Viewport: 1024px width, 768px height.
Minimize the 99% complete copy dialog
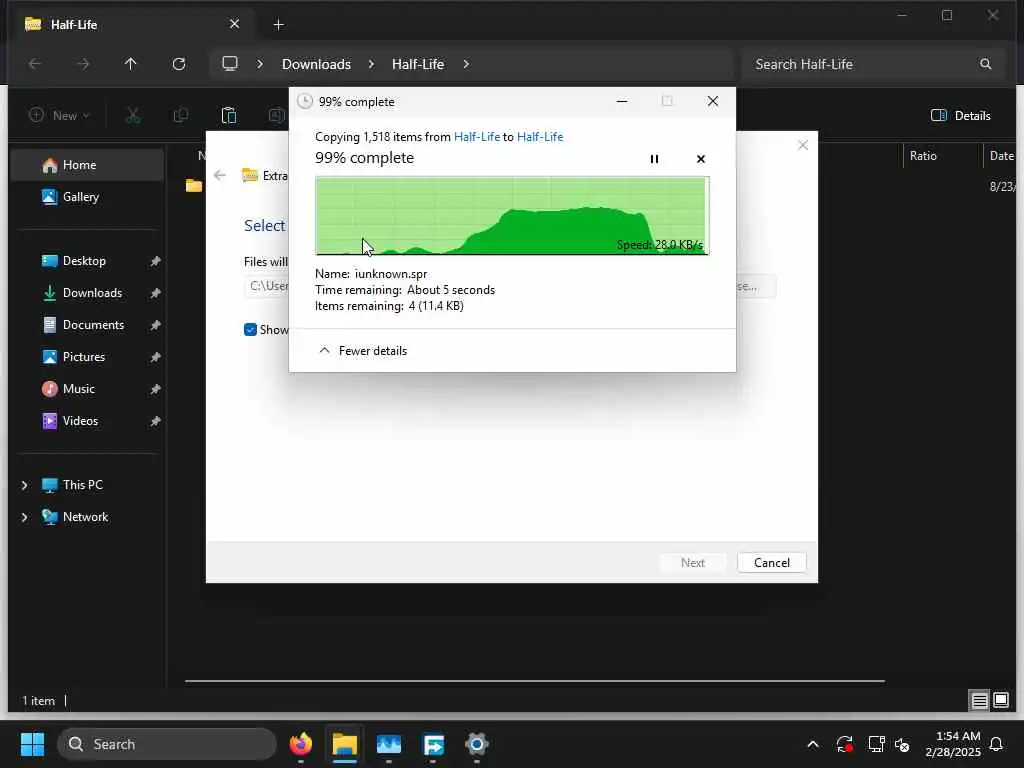click(622, 101)
